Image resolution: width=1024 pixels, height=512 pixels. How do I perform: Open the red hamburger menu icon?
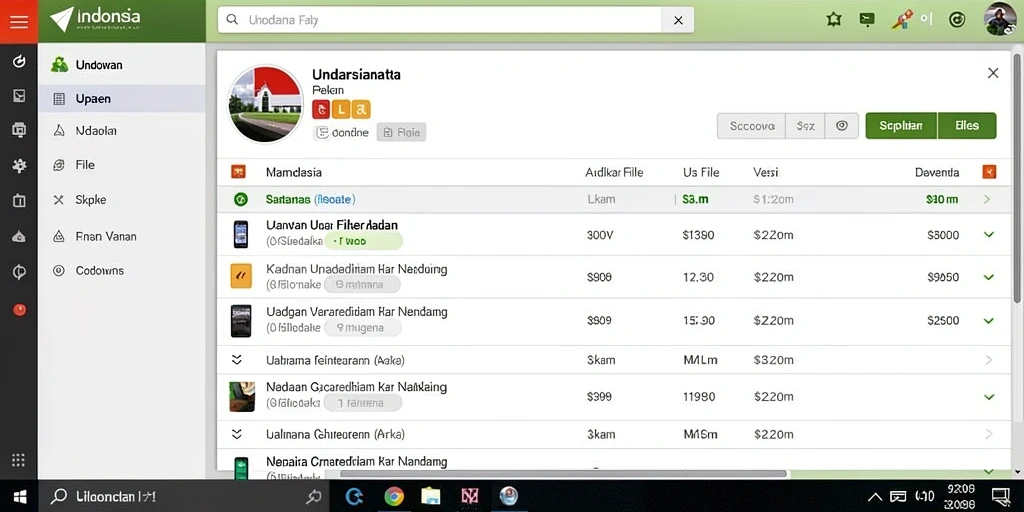click(19, 22)
